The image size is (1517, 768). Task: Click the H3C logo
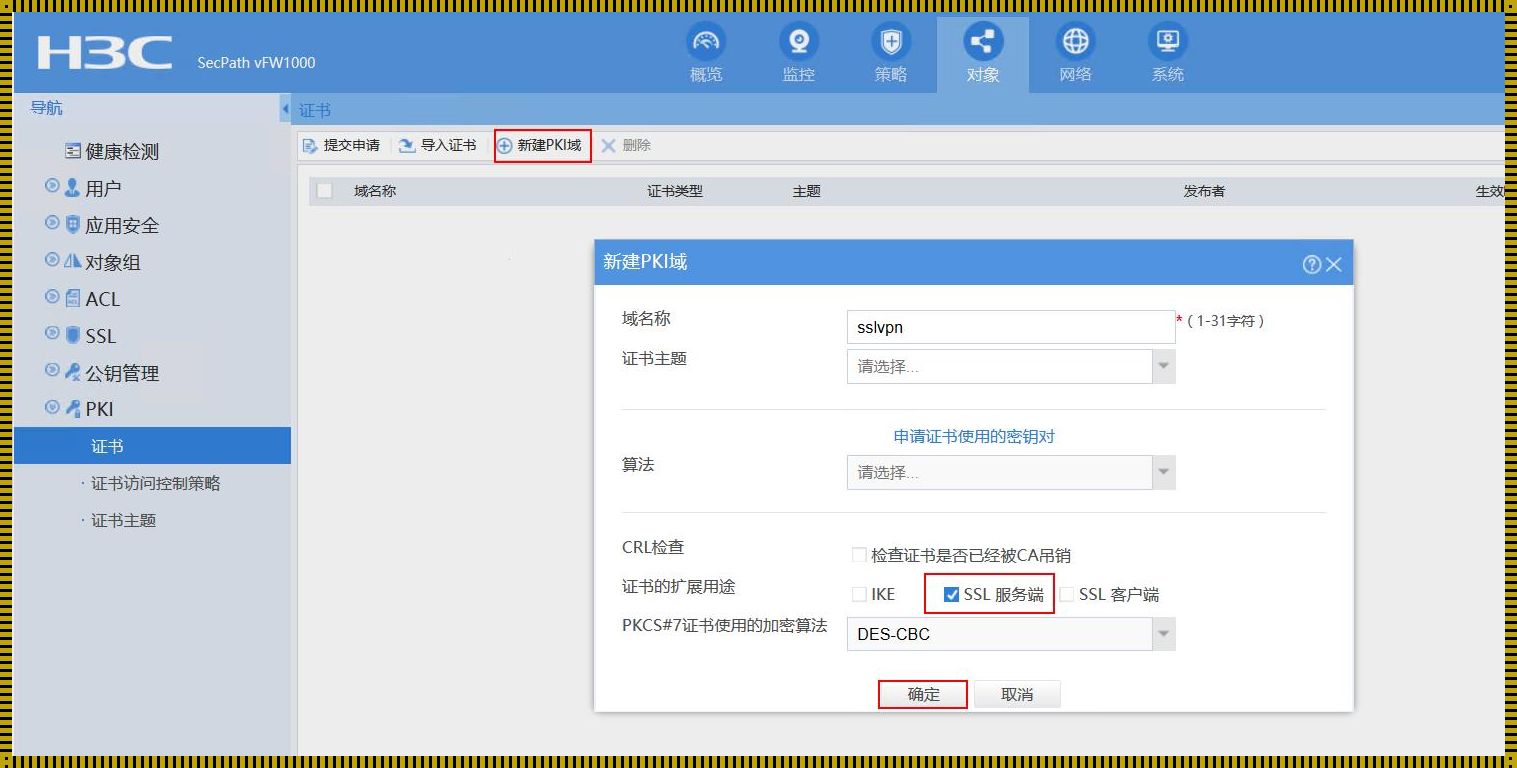(x=104, y=53)
